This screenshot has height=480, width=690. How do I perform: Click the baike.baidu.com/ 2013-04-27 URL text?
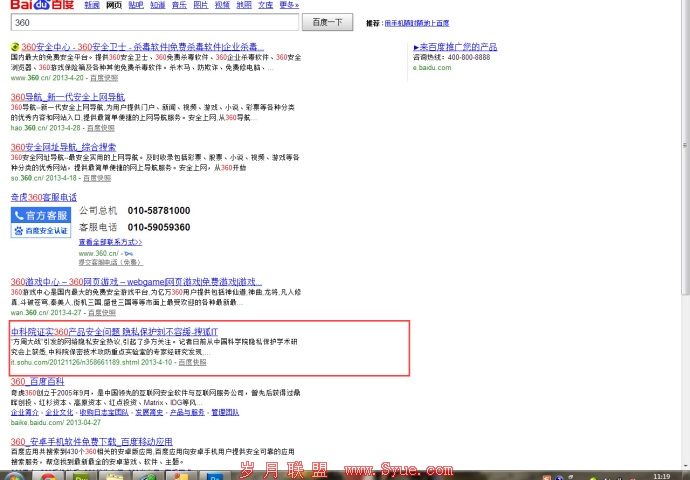coord(56,422)
